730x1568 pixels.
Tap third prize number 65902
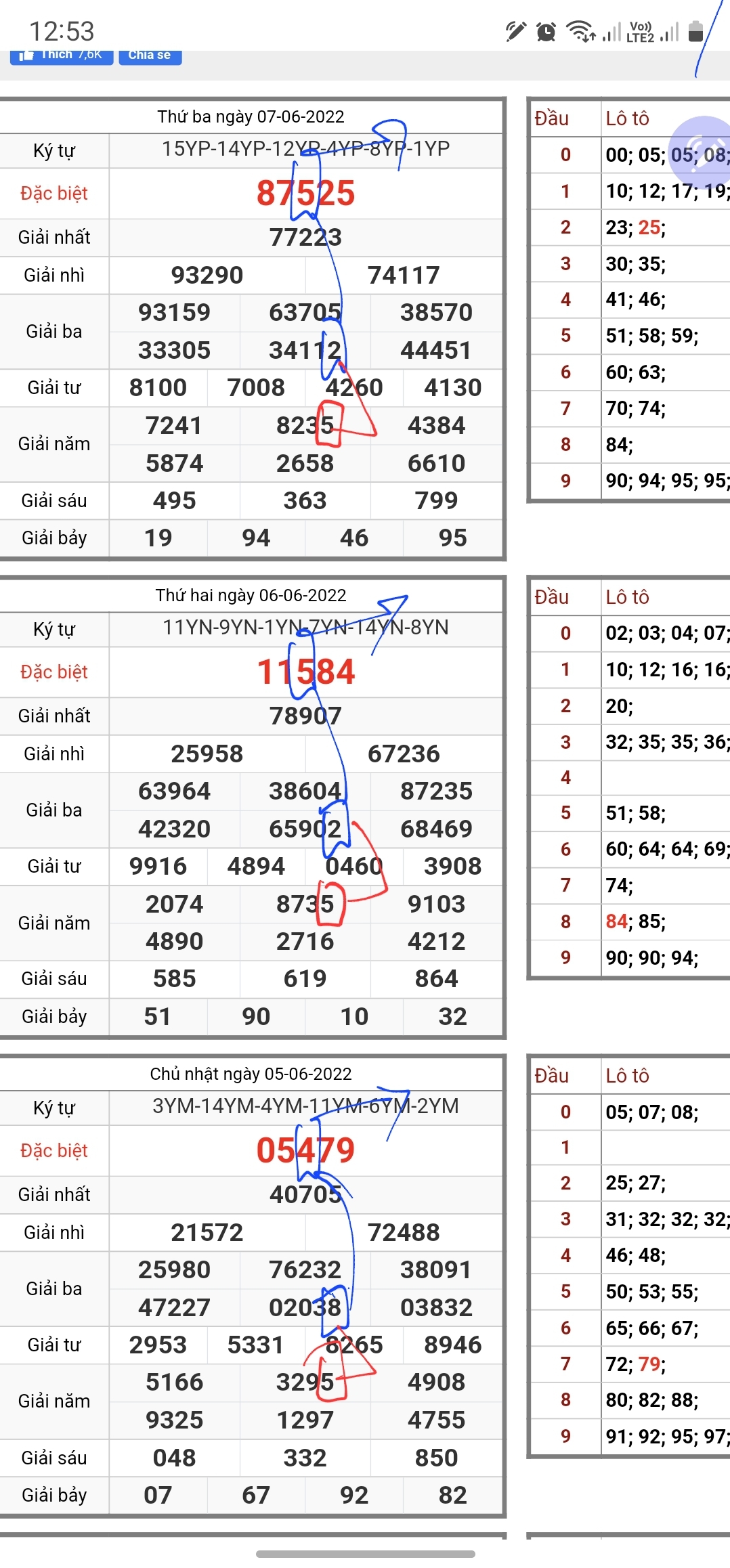pos(305,829)
